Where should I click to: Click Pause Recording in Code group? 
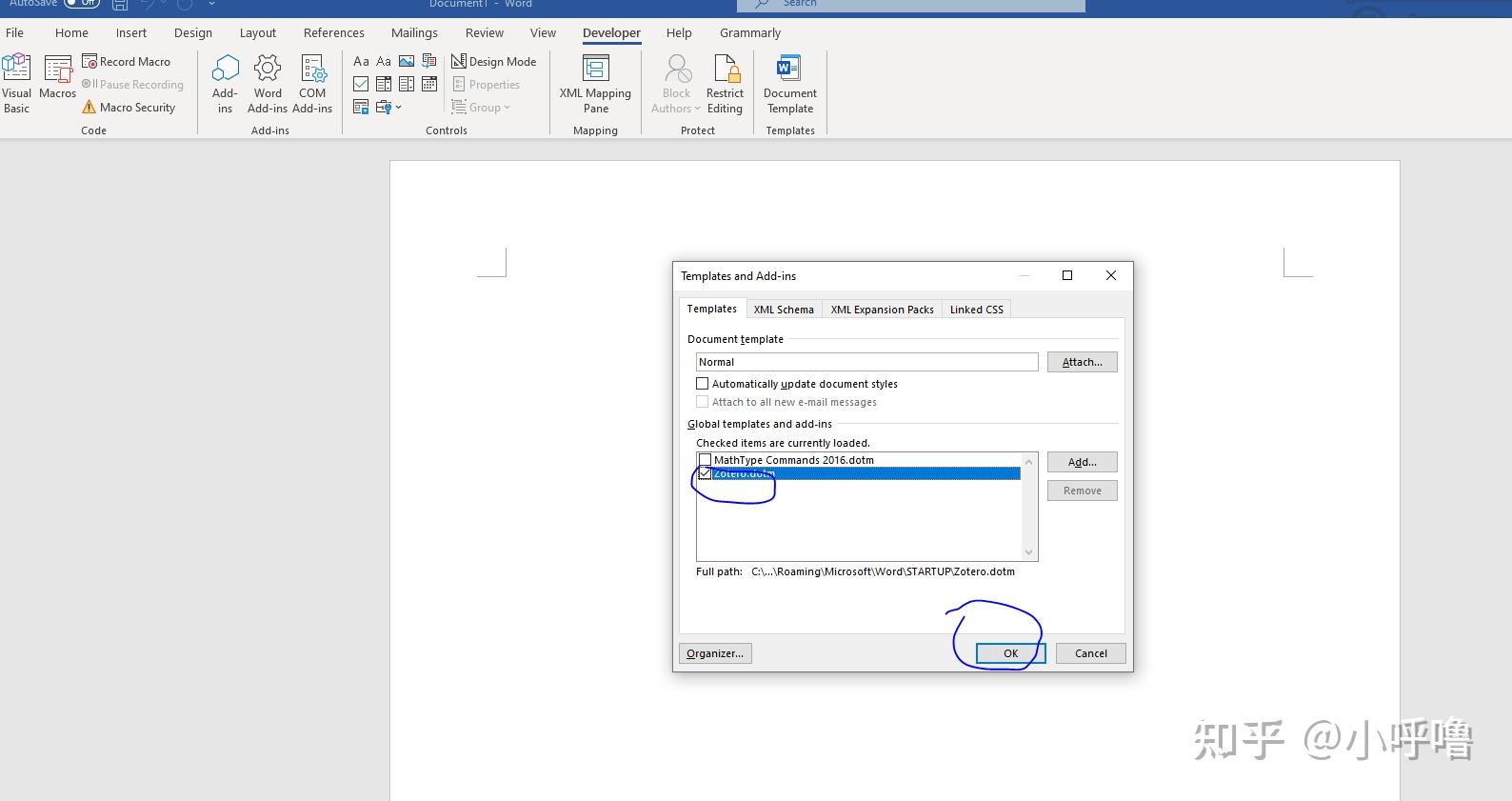[x=132, y=84]
